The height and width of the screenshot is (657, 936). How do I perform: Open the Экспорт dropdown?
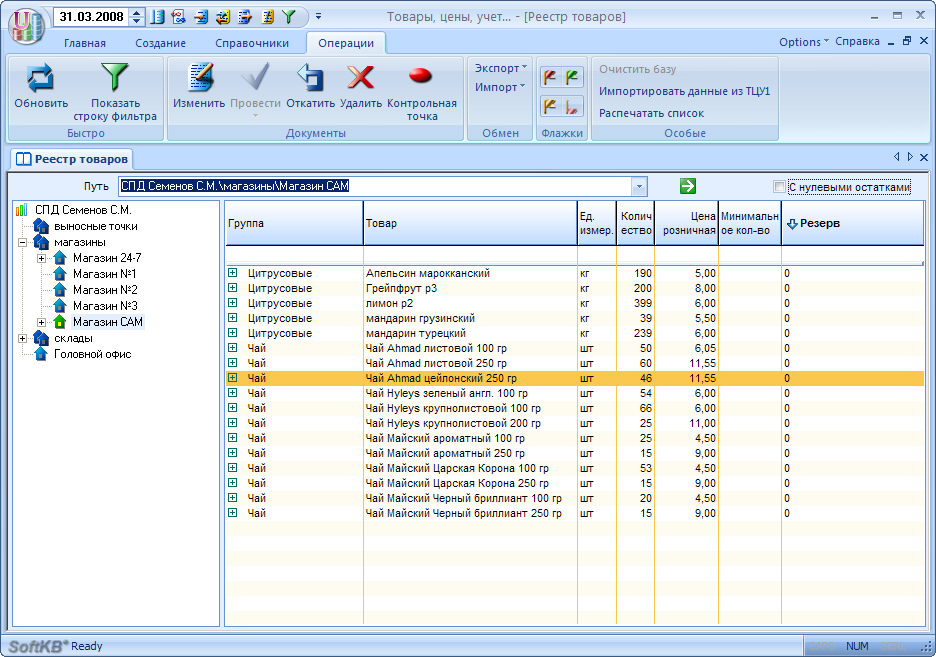500,68
